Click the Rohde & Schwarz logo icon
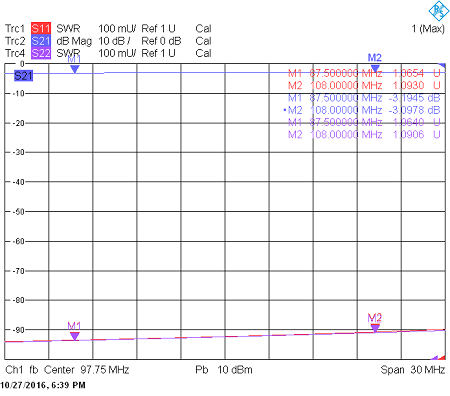 point(439,11)
